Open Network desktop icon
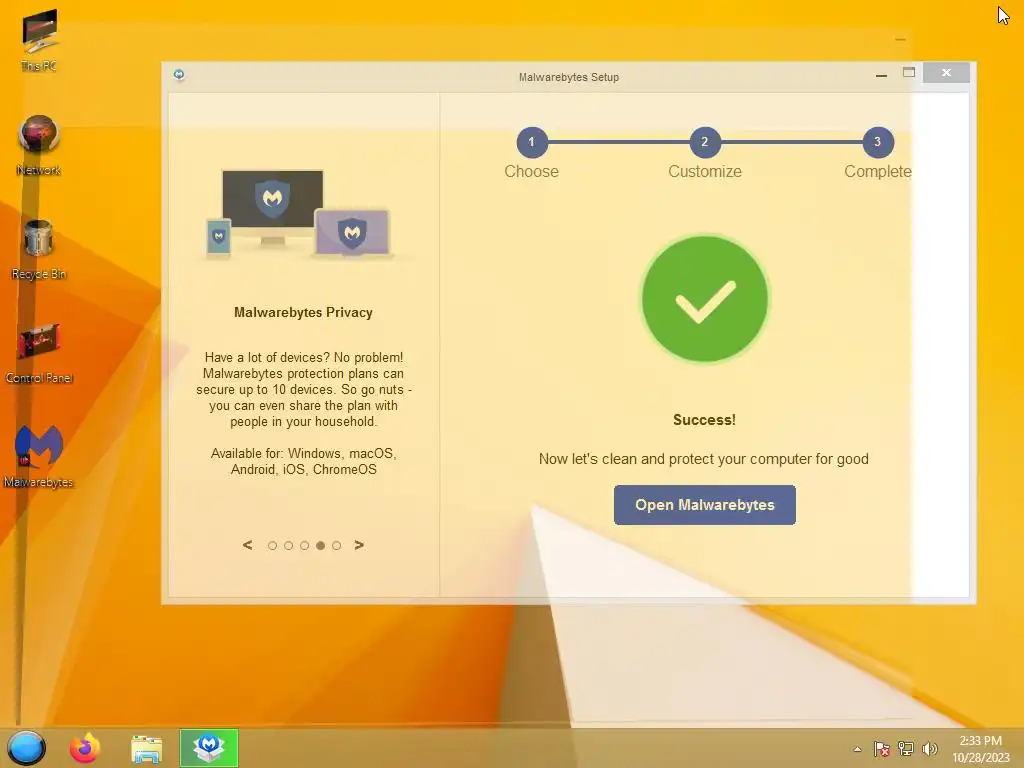Viewport: 1024px width, 768px height. (x=39, y=145)
